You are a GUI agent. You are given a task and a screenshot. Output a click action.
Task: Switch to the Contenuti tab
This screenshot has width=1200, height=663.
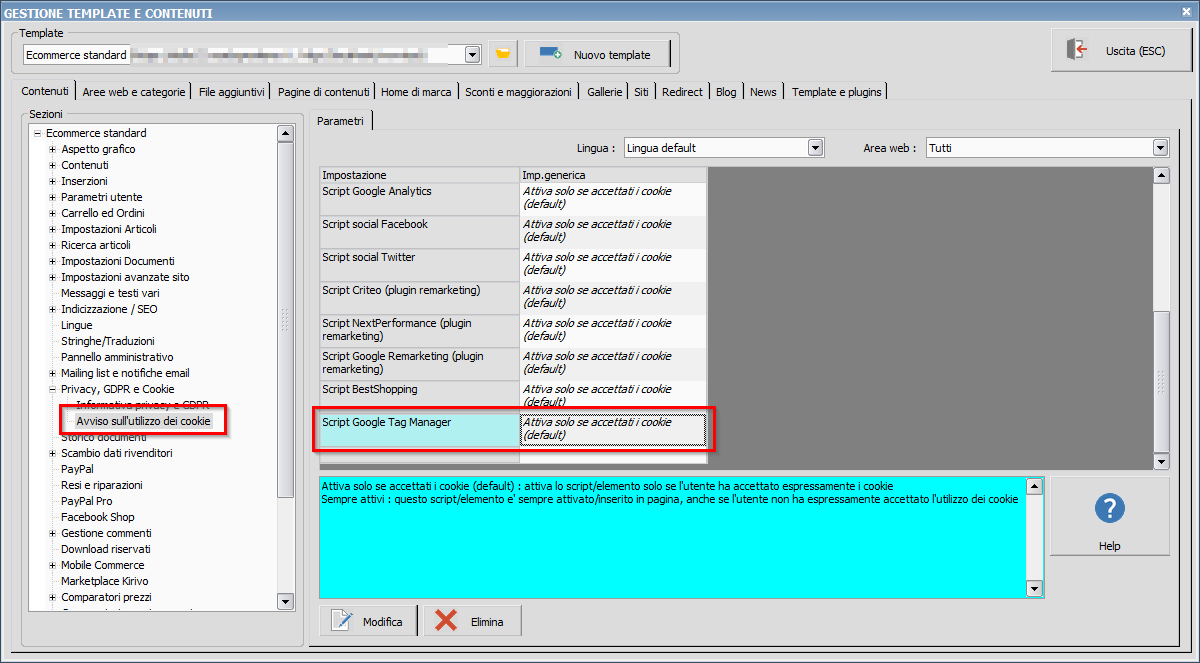coord(45,91)
